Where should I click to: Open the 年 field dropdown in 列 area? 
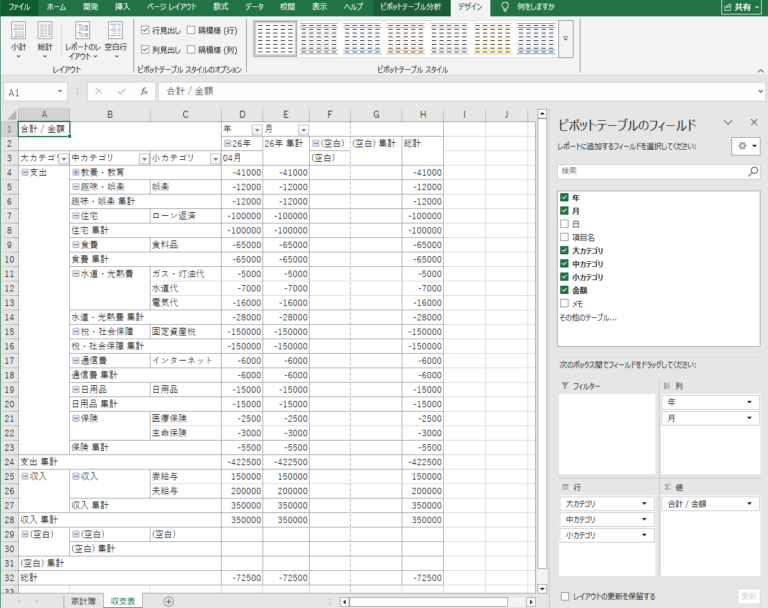749,402
